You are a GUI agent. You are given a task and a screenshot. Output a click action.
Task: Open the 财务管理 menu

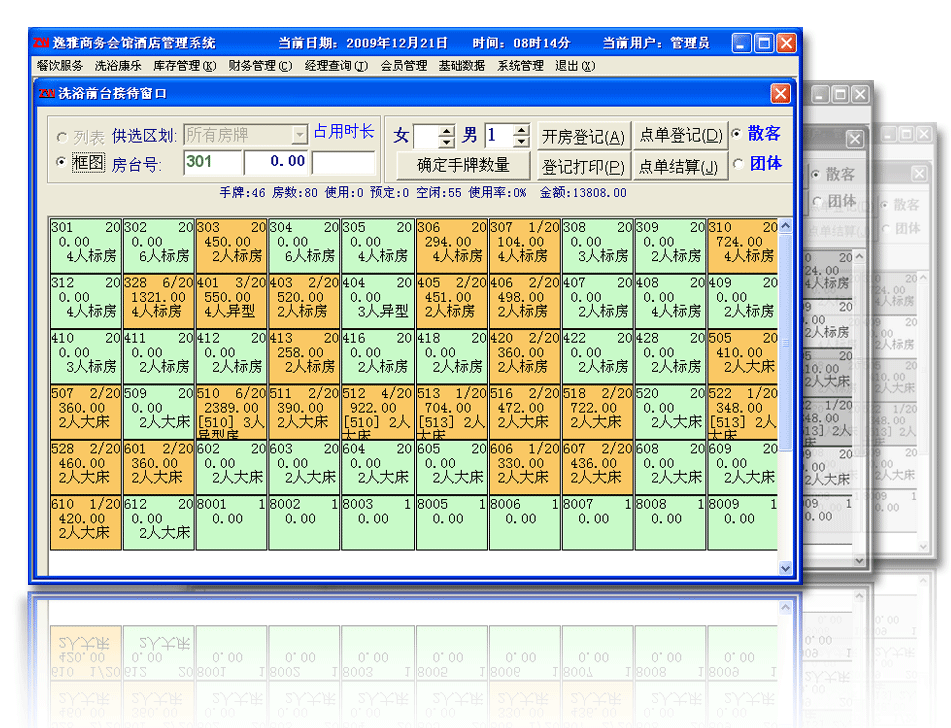coord(260,67)
